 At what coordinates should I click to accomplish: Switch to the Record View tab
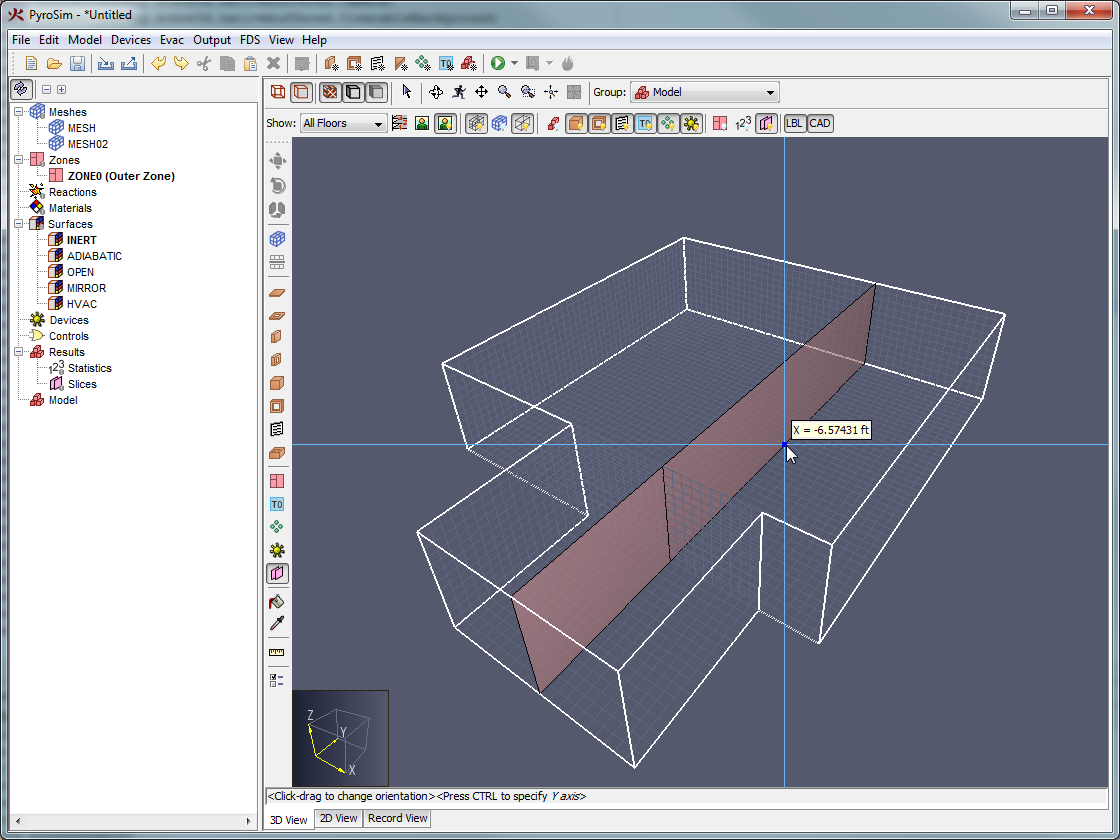pyautogui.click(x=397, y=818)
